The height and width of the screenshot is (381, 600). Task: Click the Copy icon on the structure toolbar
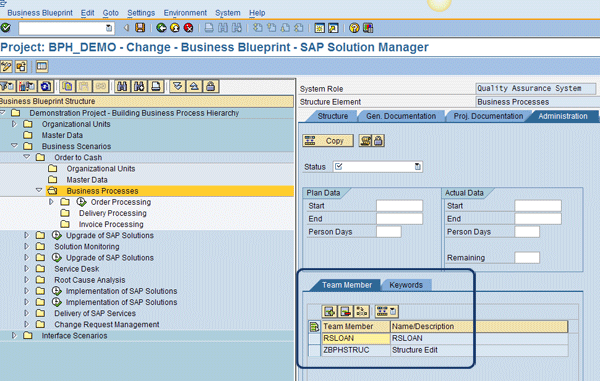(x=68, y=86)
